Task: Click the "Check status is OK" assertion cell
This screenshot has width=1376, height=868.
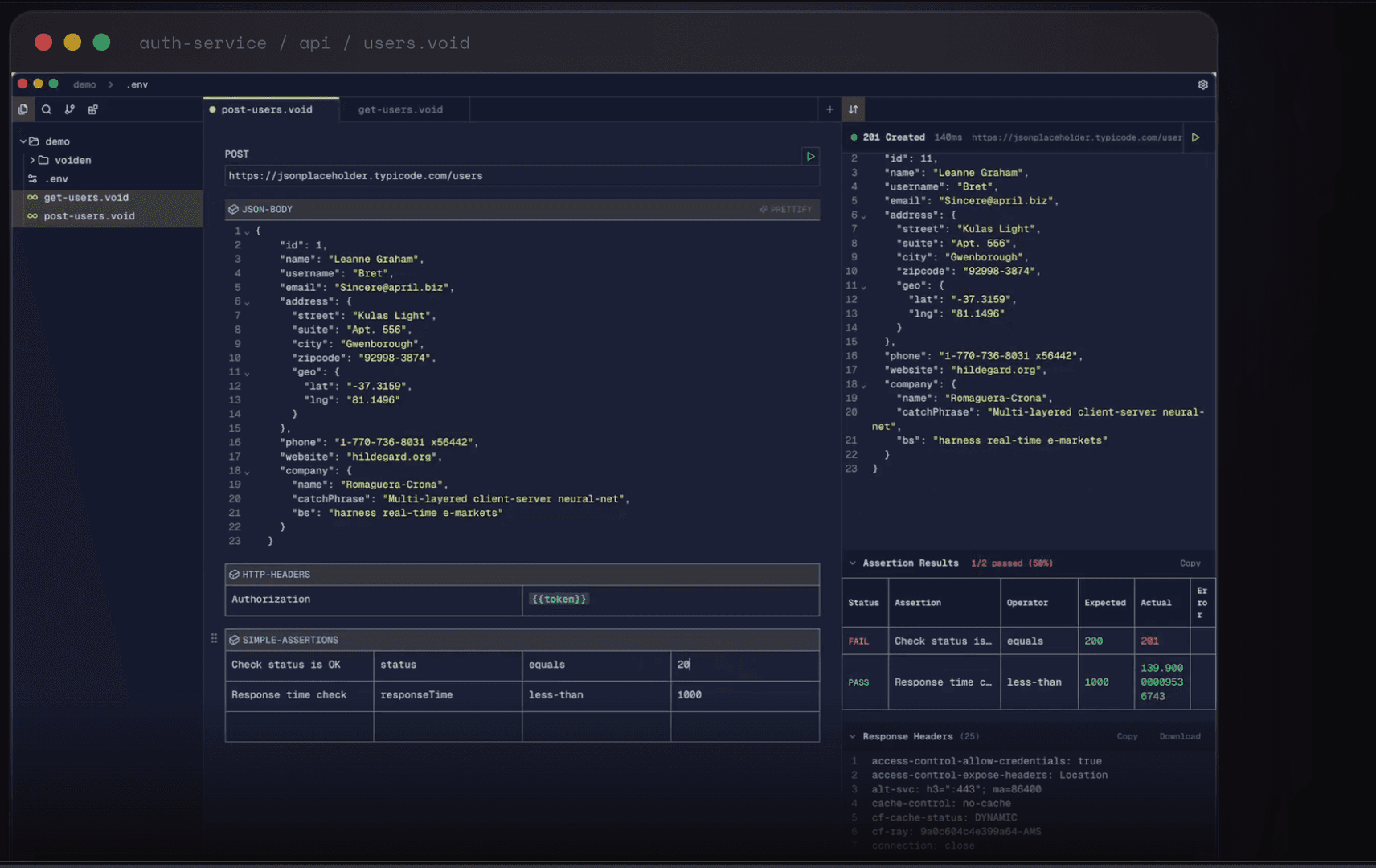Action: [x=299, y=665]
